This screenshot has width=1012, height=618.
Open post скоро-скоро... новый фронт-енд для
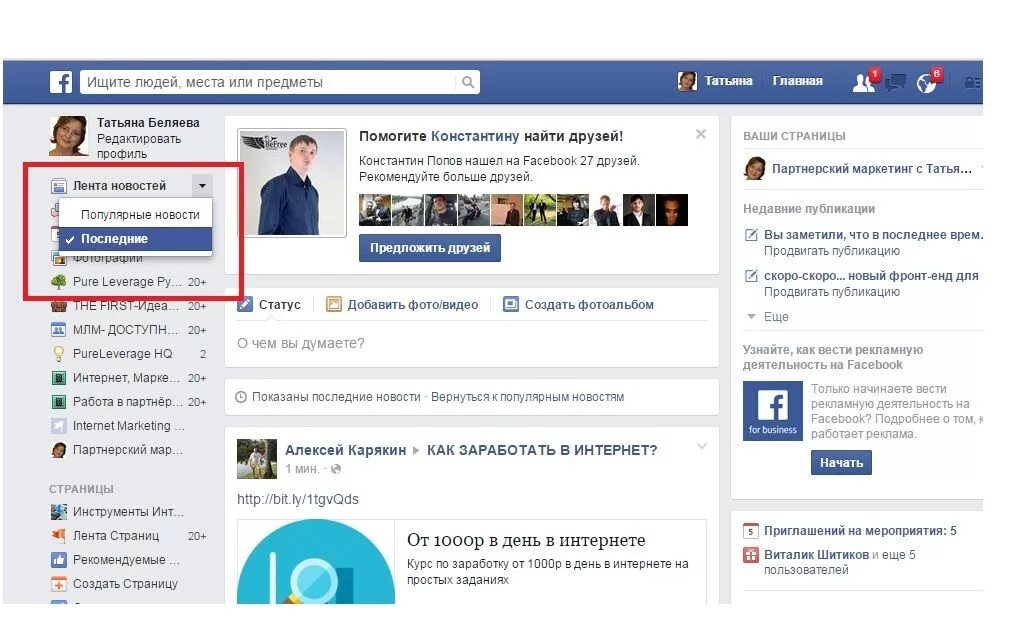click(x=871, y=276)
